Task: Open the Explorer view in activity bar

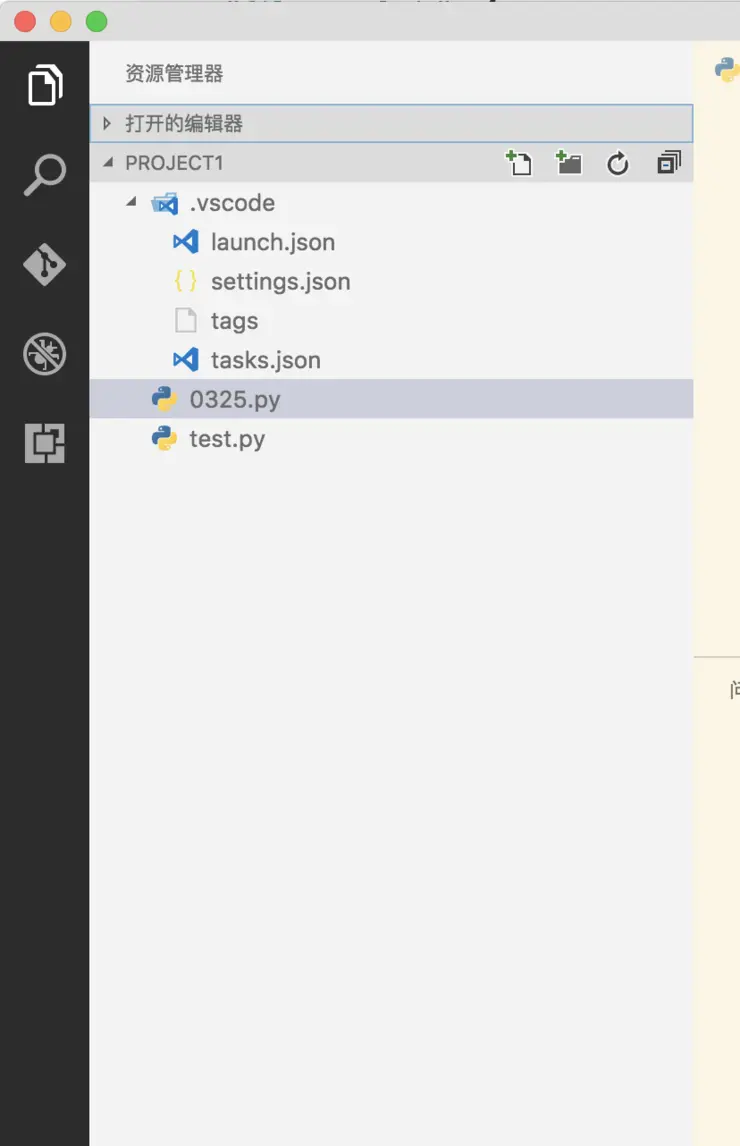Action: point(45,85)
